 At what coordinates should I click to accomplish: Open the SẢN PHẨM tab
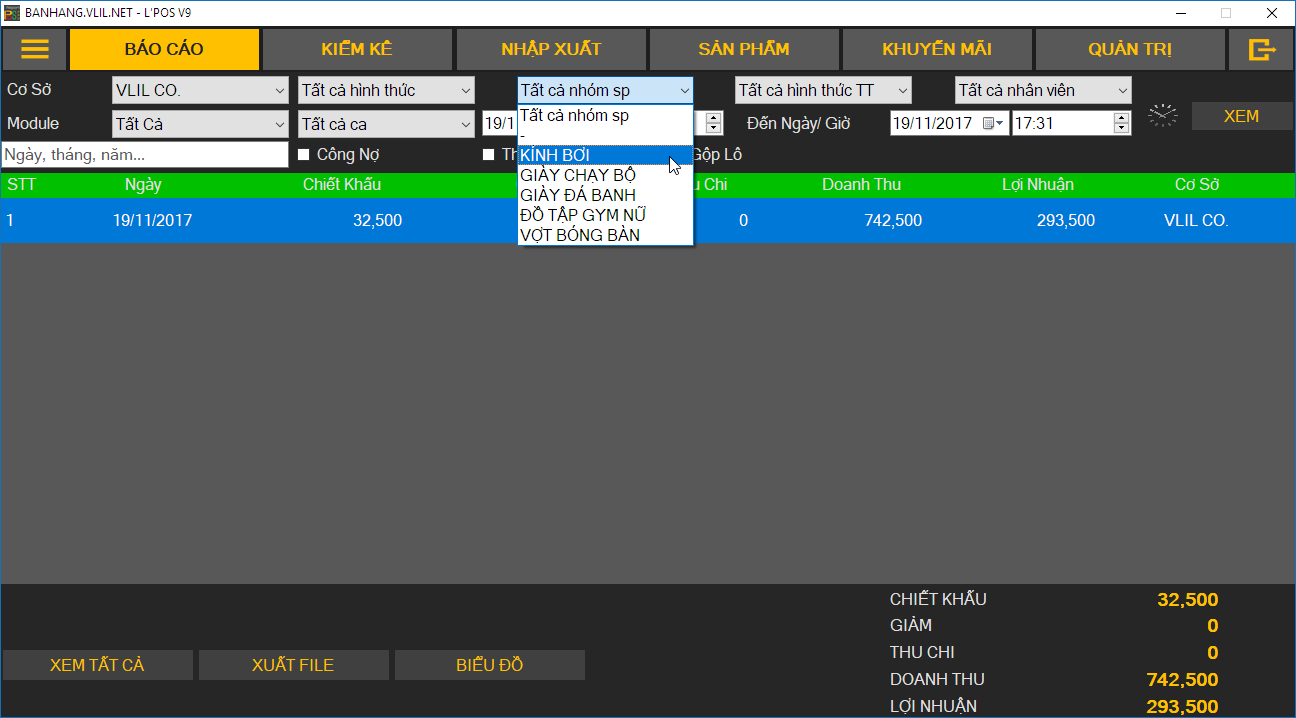743,49
